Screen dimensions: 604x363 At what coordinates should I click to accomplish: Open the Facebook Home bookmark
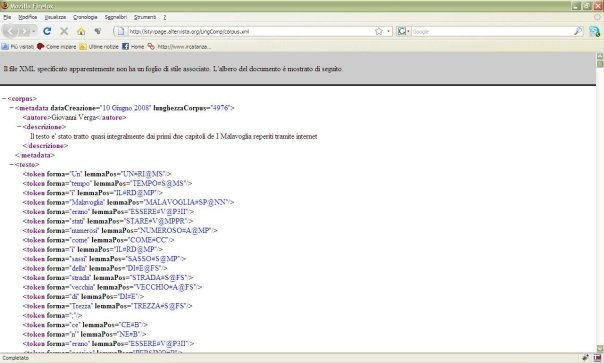(133, 47)
